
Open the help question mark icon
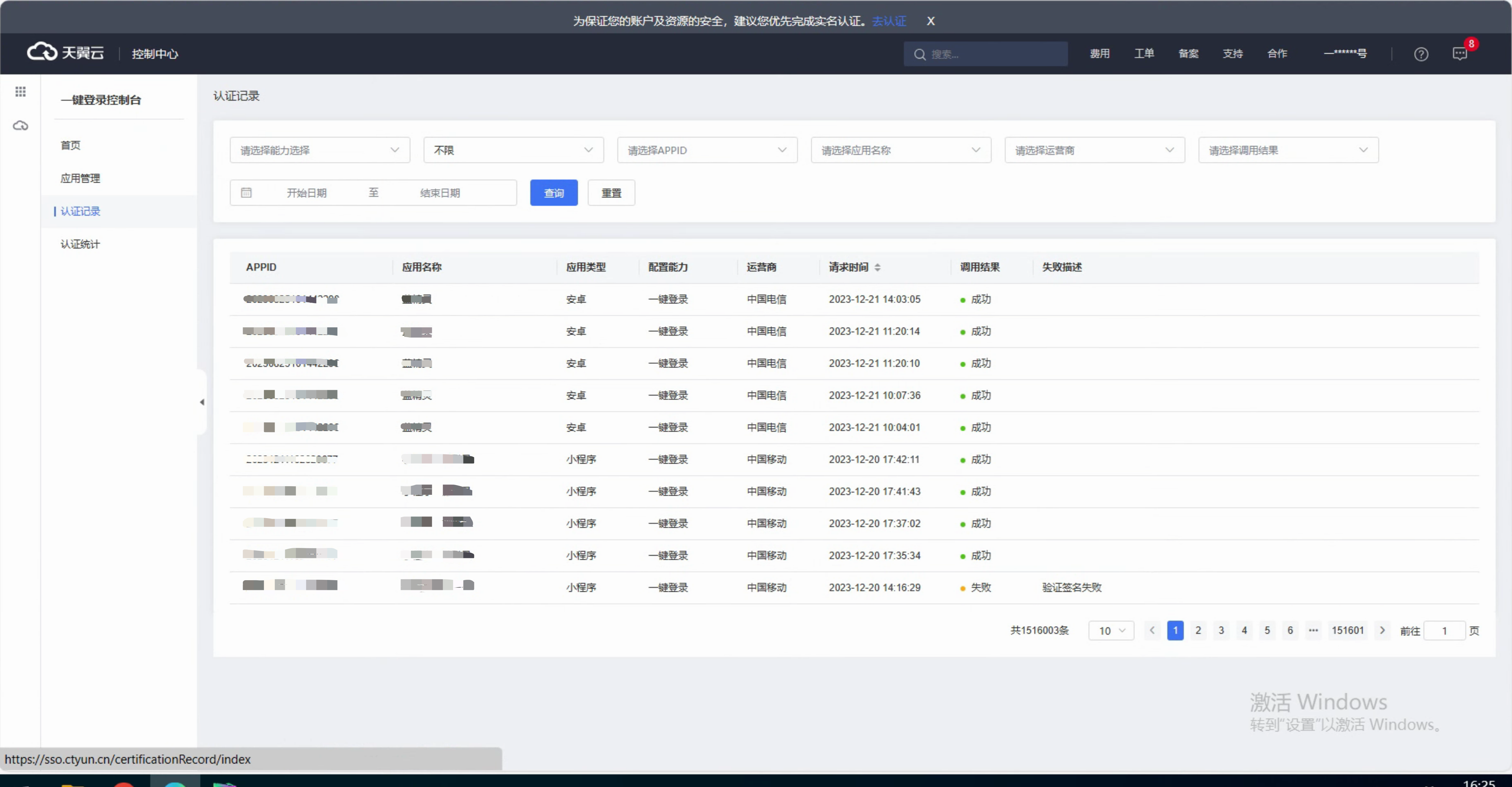click(1420, 54)
